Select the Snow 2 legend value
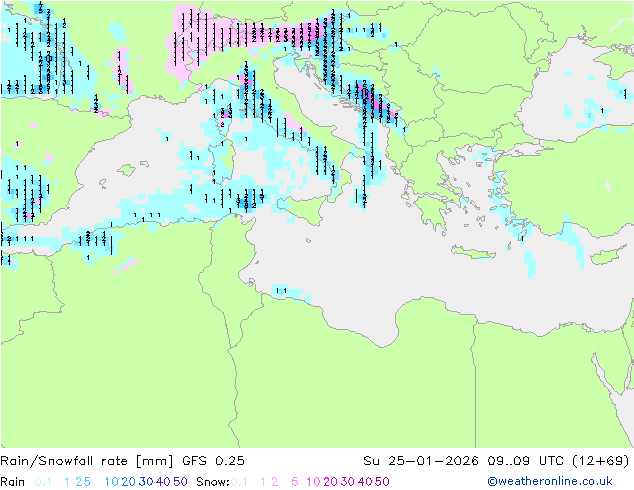Viewport: 634px width, 490px height. [275, 482]
